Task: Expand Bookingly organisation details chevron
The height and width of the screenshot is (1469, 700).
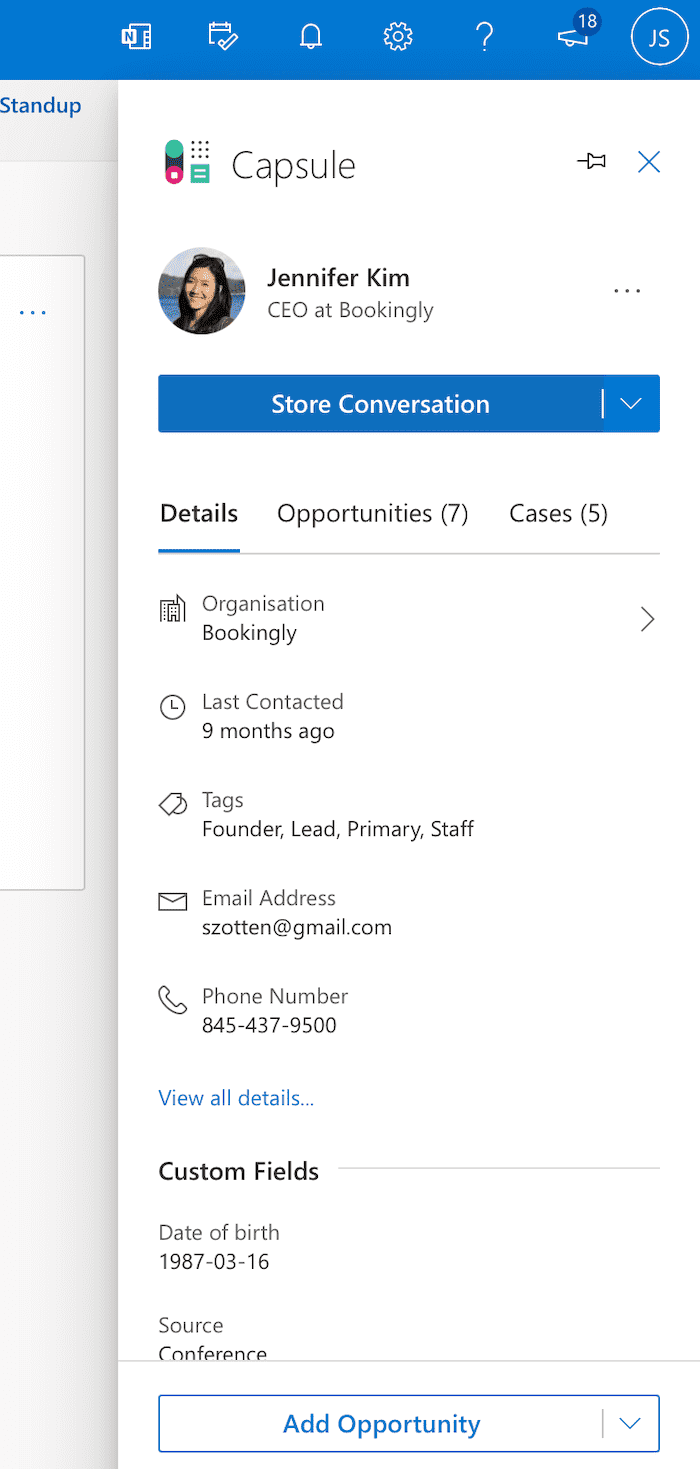Action: (x=647, y=619)
